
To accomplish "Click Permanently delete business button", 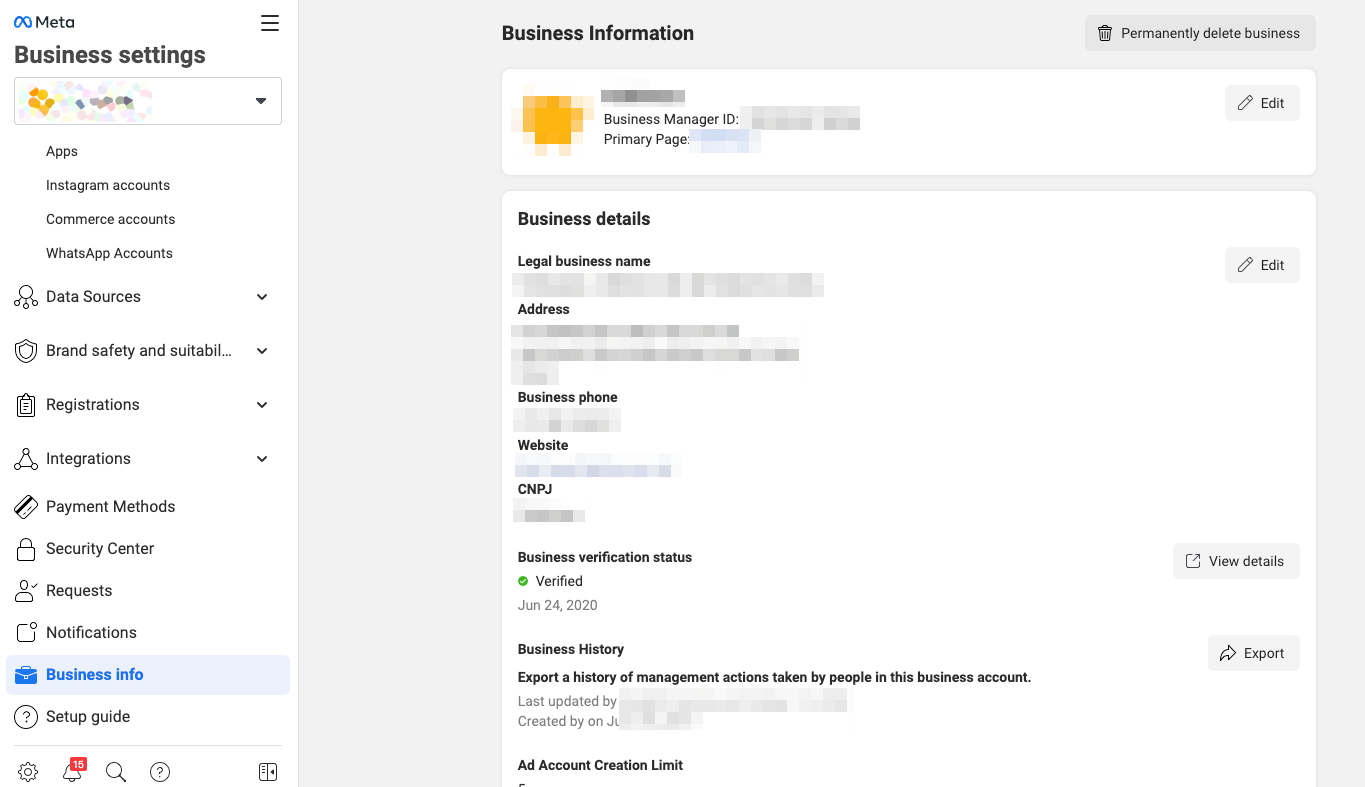I will pos(1200,33).
